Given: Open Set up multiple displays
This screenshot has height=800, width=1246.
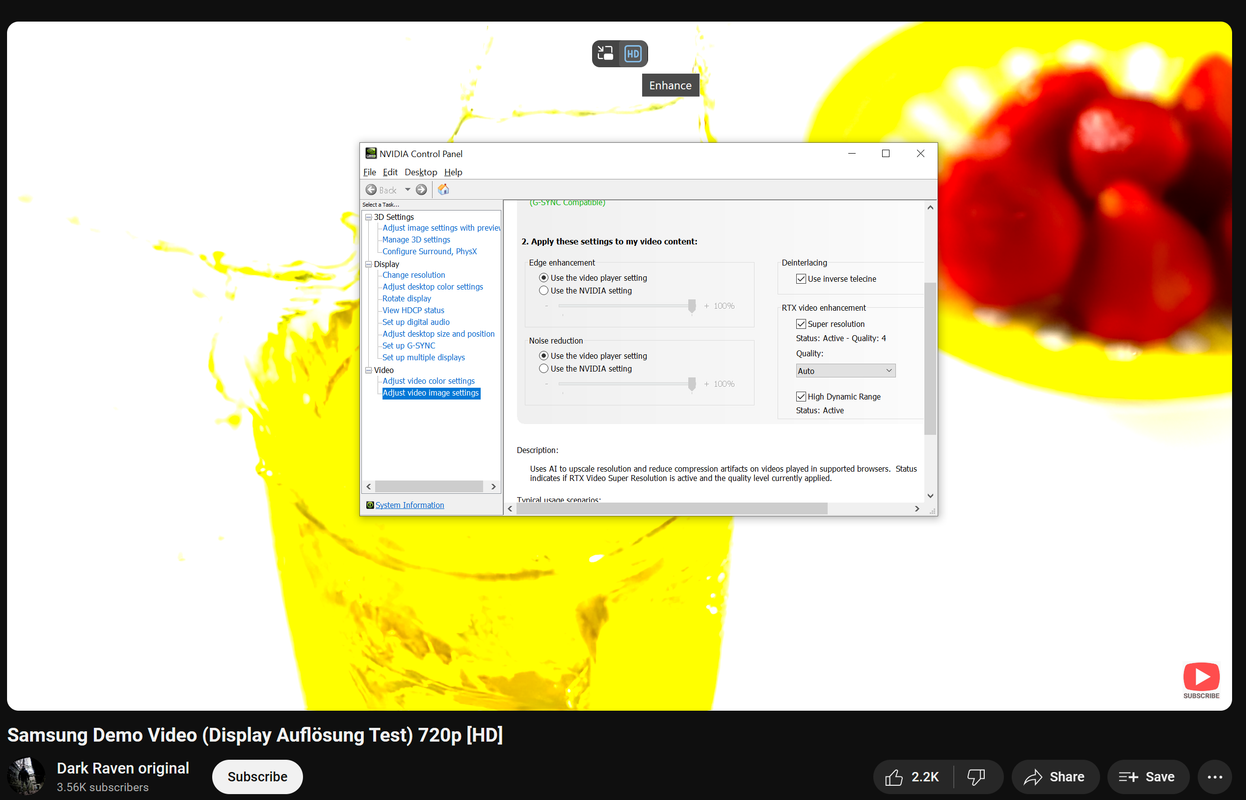Looking at the screenshot, I should click(x=424, y=358).
